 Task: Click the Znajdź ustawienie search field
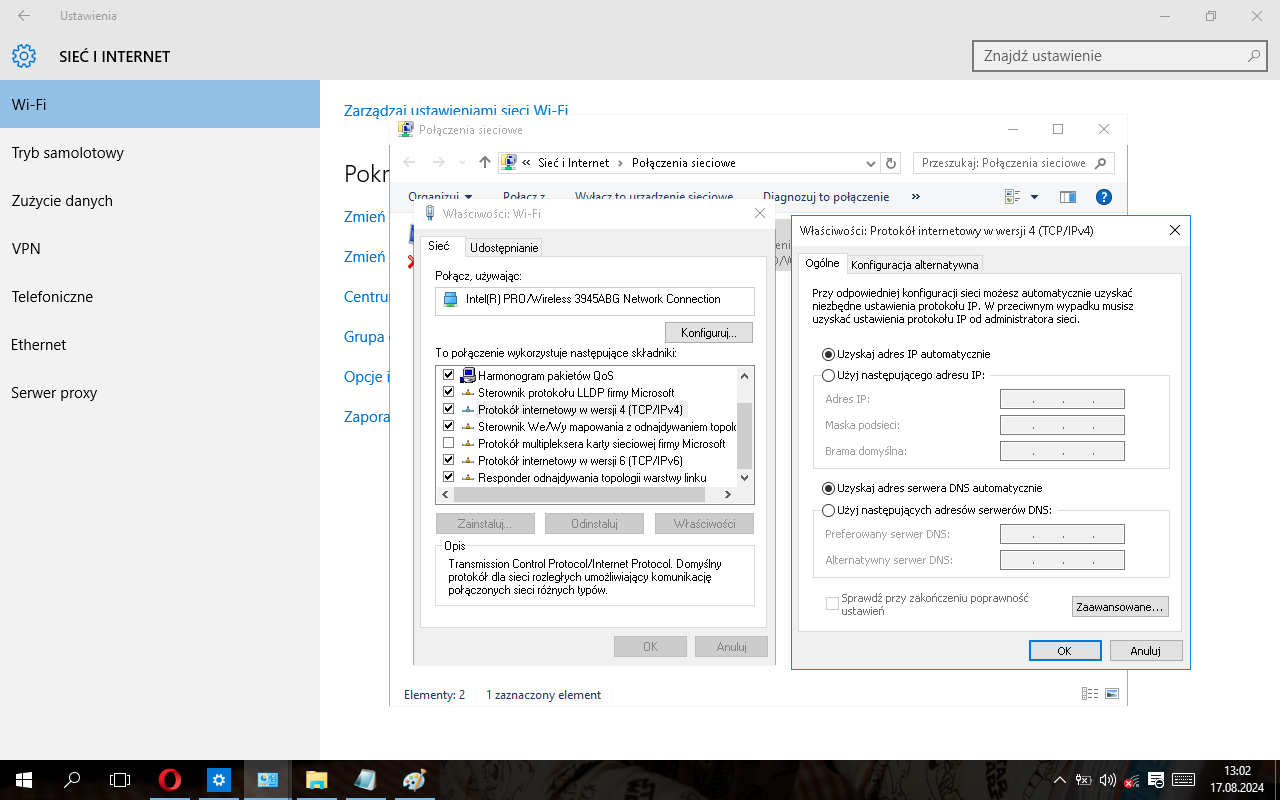click(x=1120, y=56)
